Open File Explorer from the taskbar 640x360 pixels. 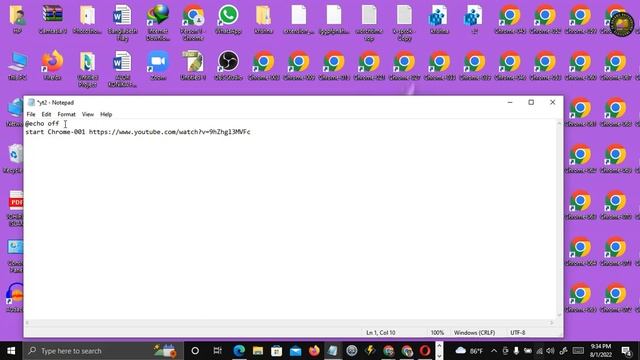(x=258, y=351)
